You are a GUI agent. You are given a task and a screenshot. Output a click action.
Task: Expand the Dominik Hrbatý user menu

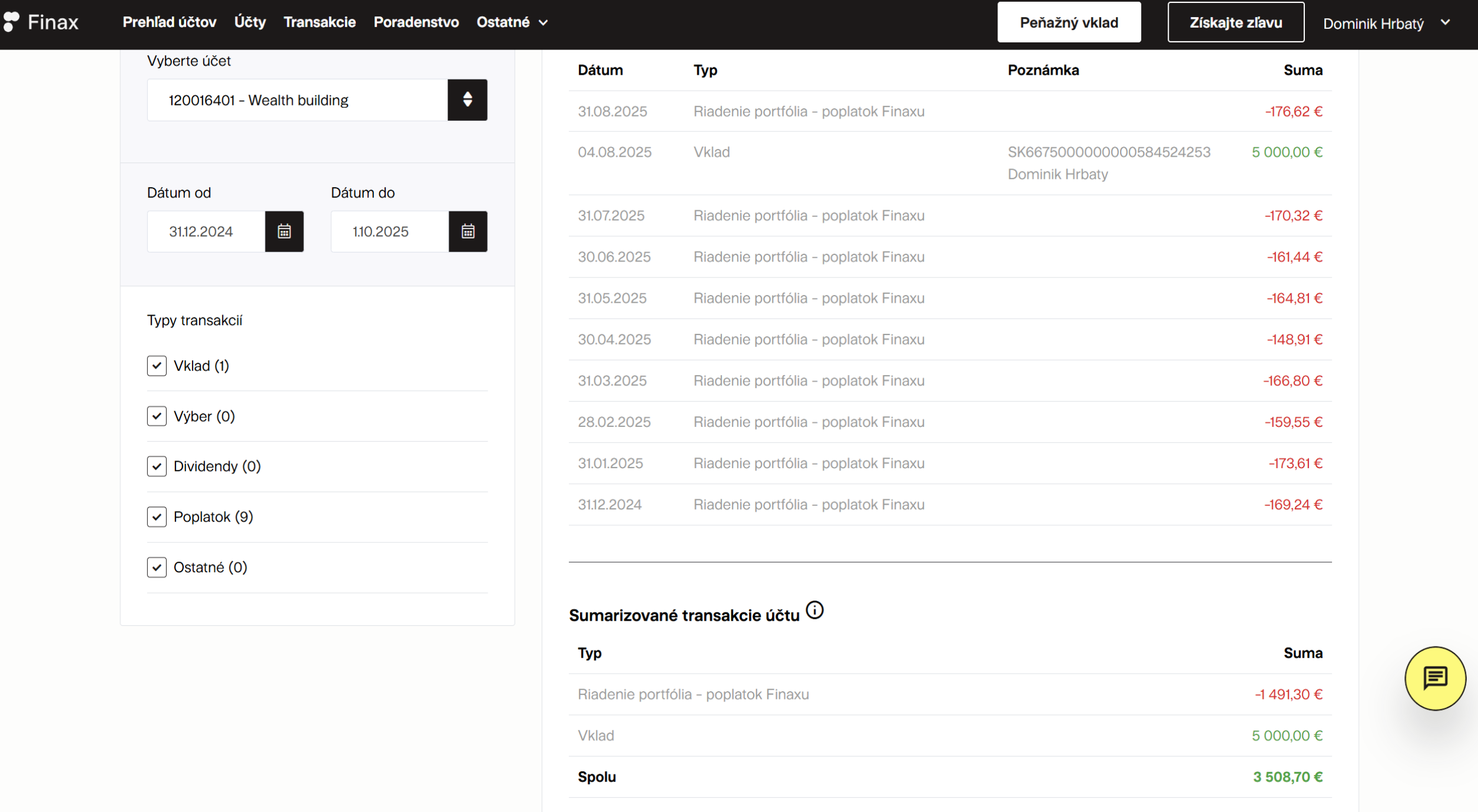coord(1386,24)
